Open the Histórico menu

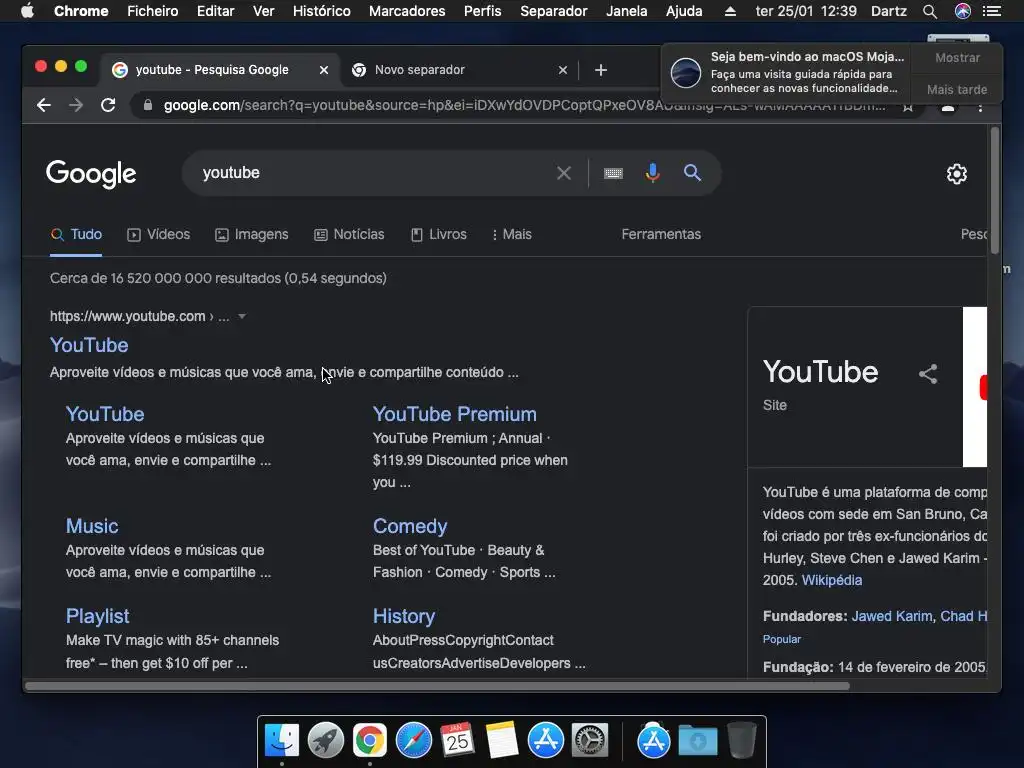321,11
